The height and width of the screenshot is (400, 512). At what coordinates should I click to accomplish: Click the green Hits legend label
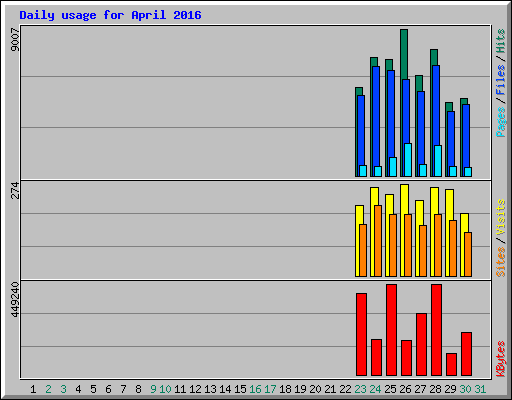(x=501, y=41)
